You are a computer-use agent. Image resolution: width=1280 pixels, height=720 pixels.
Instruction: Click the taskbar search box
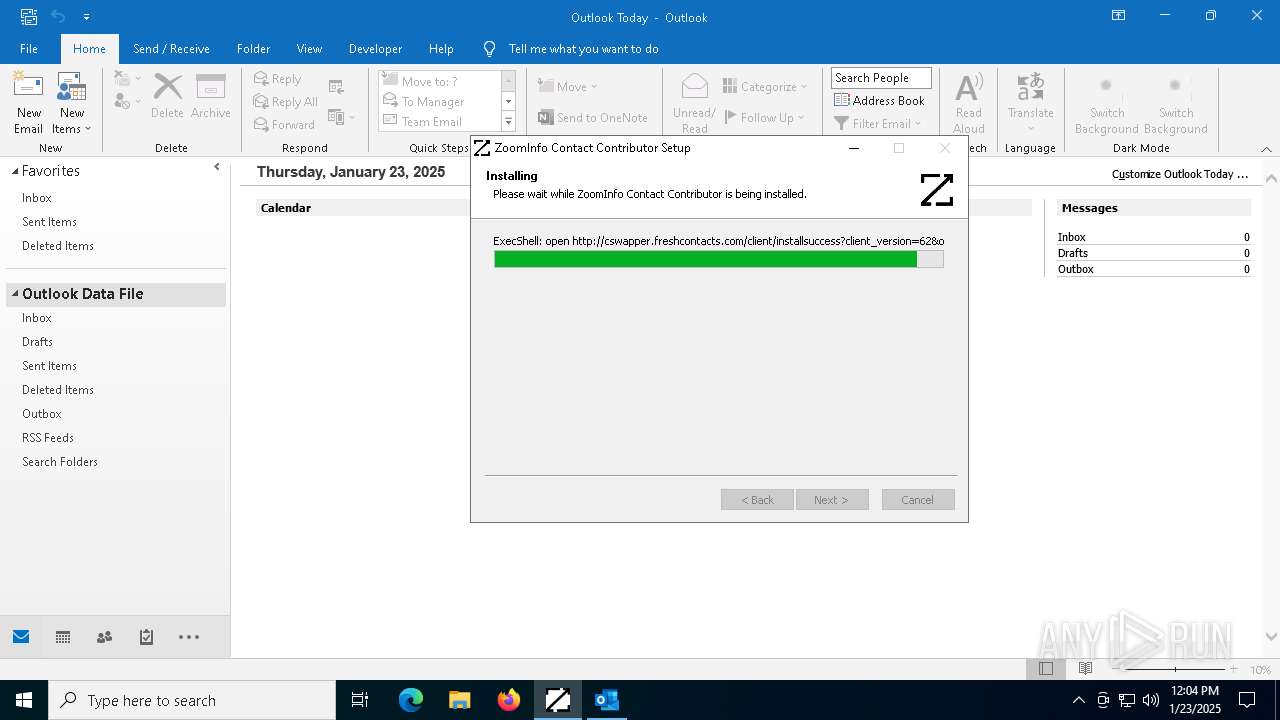click(x=192, y=700)
